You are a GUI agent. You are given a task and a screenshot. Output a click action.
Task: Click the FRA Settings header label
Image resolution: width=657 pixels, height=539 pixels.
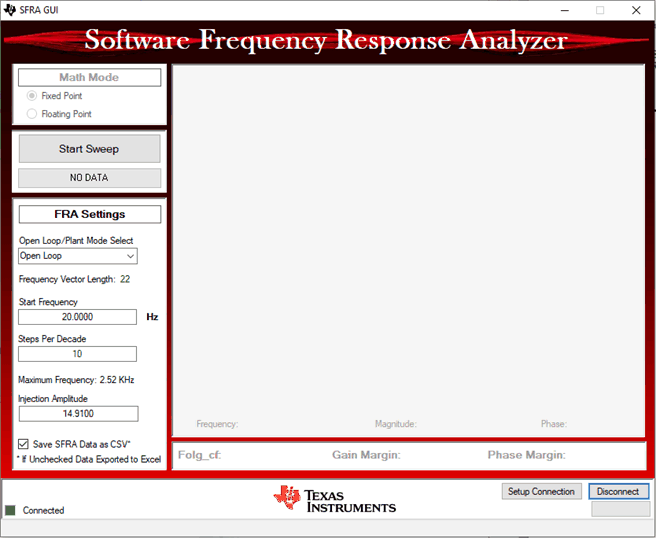coord(89,214)
